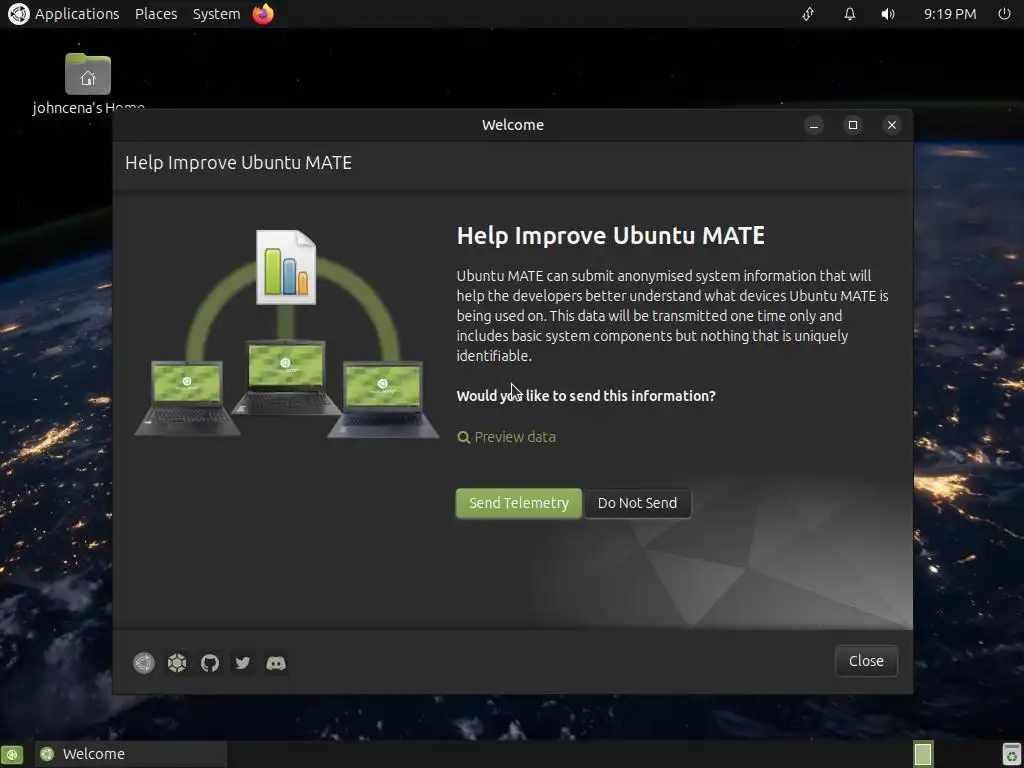Open the community forum hexagon icon in footer
The height and width of the screenshot is (768, 1024).
[177, 663]
